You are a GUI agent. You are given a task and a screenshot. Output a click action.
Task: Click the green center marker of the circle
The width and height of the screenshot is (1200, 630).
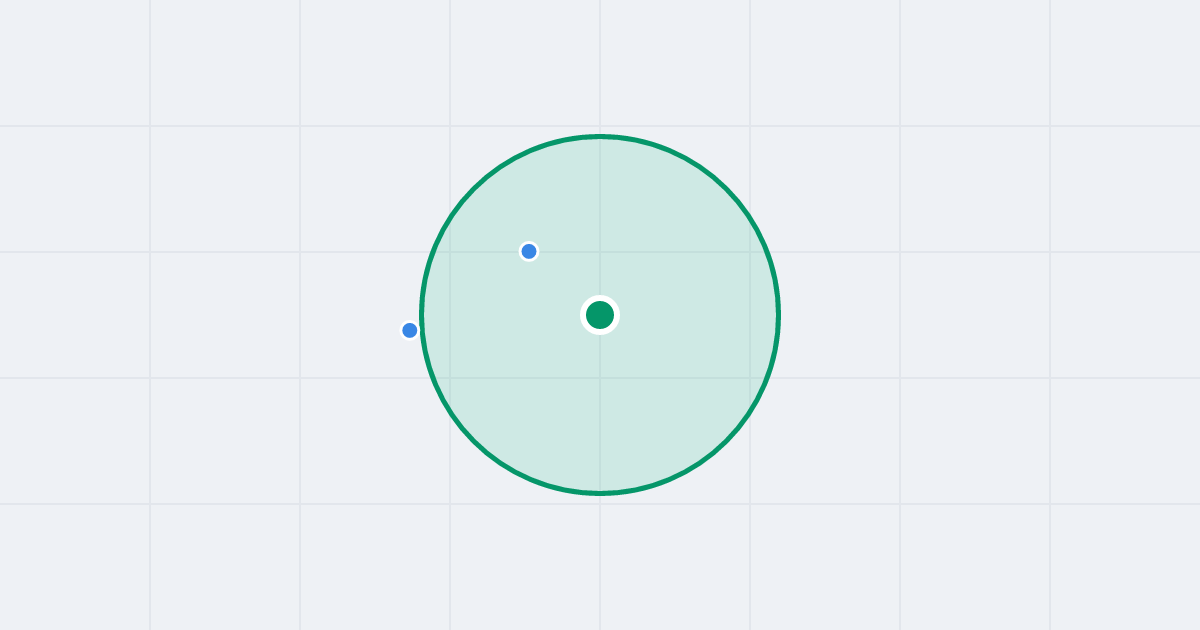pos(600,315)
